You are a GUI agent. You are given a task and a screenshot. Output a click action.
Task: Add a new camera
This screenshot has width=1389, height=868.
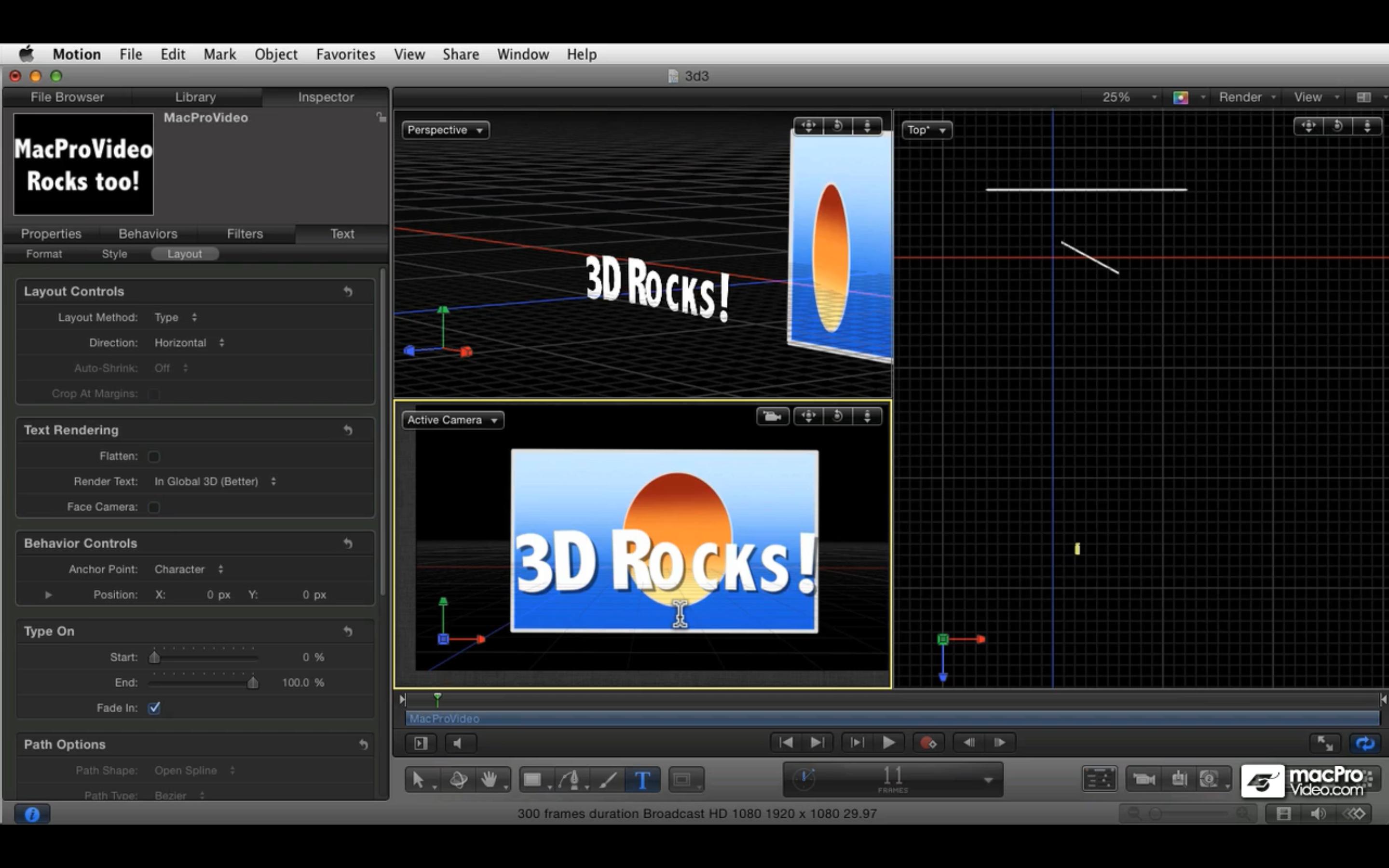[1144, 779]
